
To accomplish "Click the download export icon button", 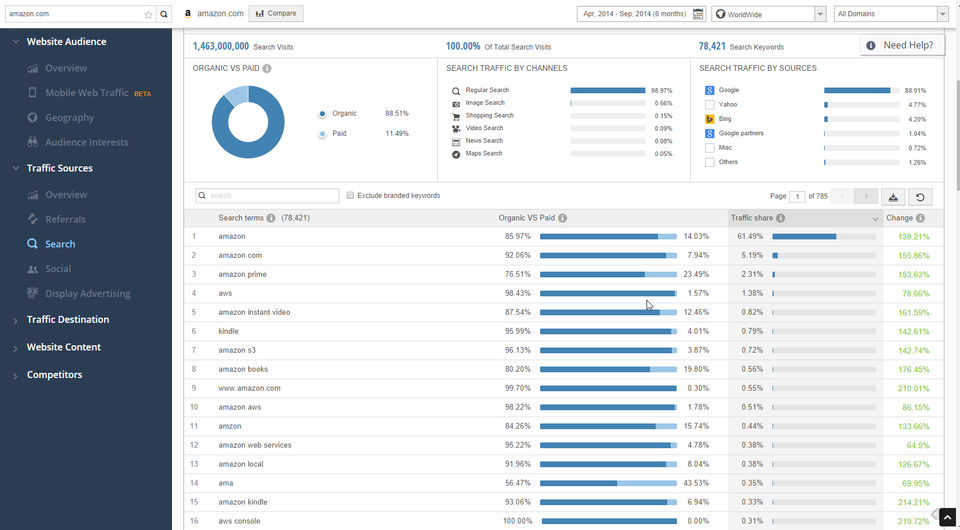I will coord(893,196).
